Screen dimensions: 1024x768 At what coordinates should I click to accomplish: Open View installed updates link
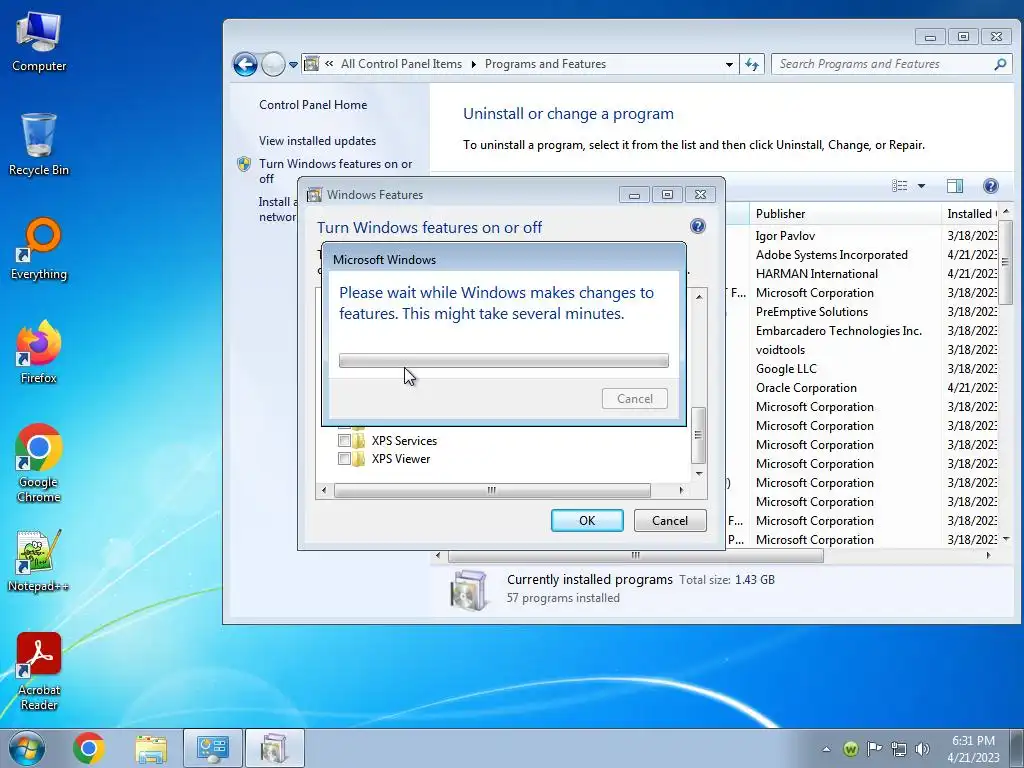tap(317, 140)
